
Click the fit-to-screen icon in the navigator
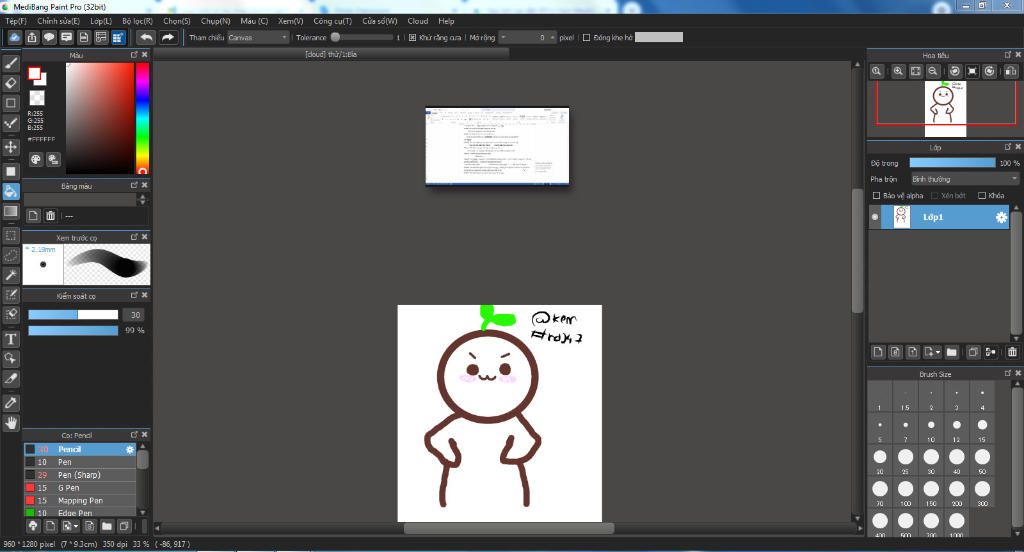point(916,71)
